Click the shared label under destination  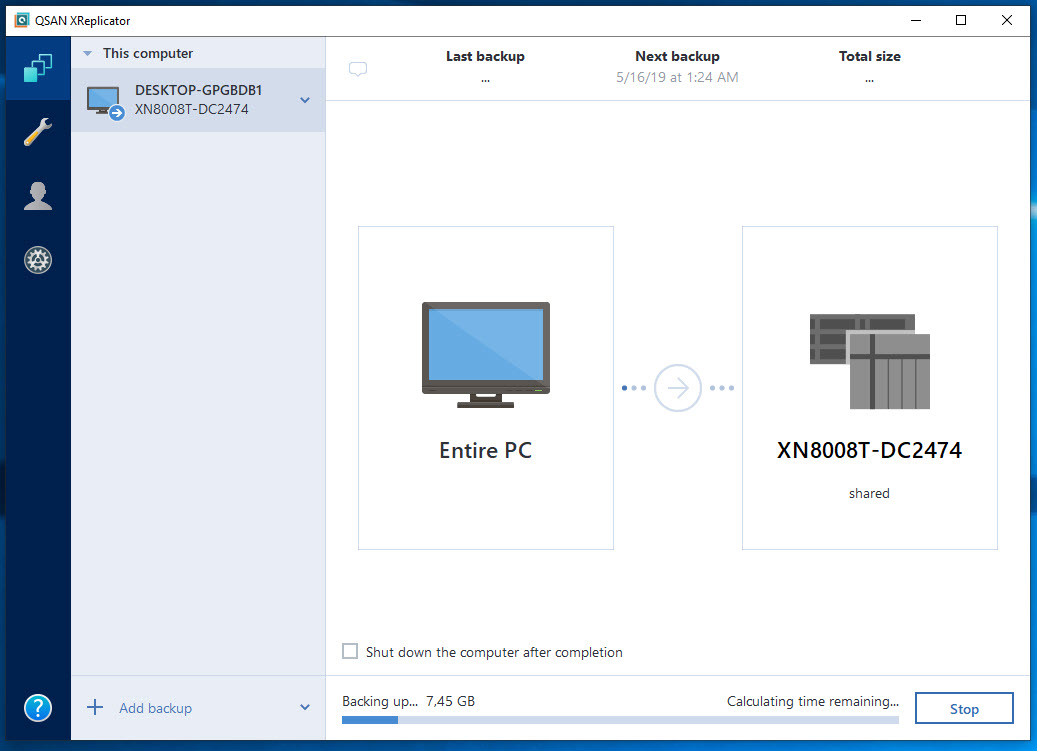click(870, 493)
